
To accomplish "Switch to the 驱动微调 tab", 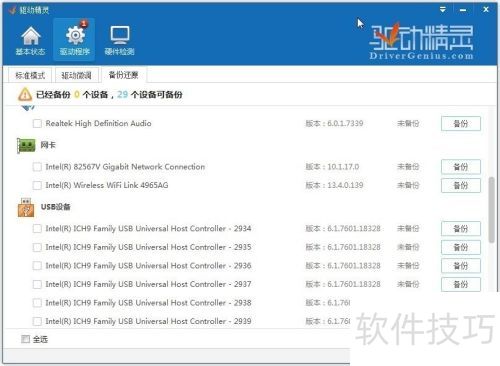I will (x=77, y=75).
